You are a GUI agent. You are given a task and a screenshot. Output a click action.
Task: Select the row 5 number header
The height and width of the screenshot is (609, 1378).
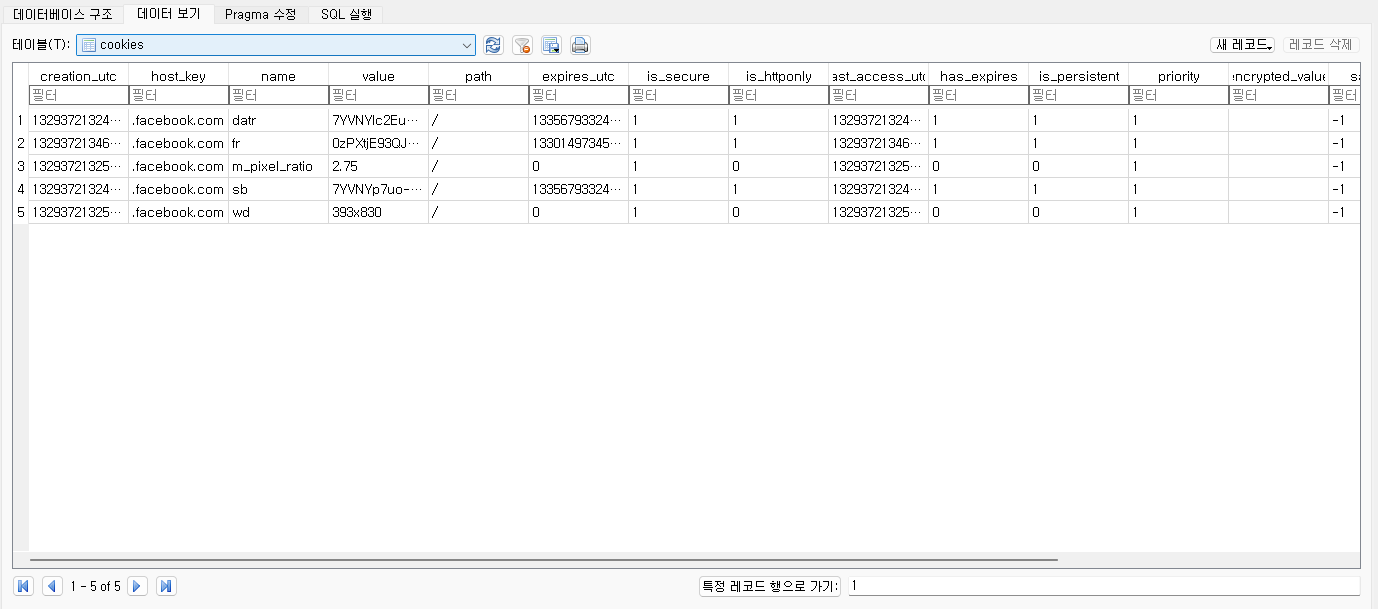click(x=21, y=212)
